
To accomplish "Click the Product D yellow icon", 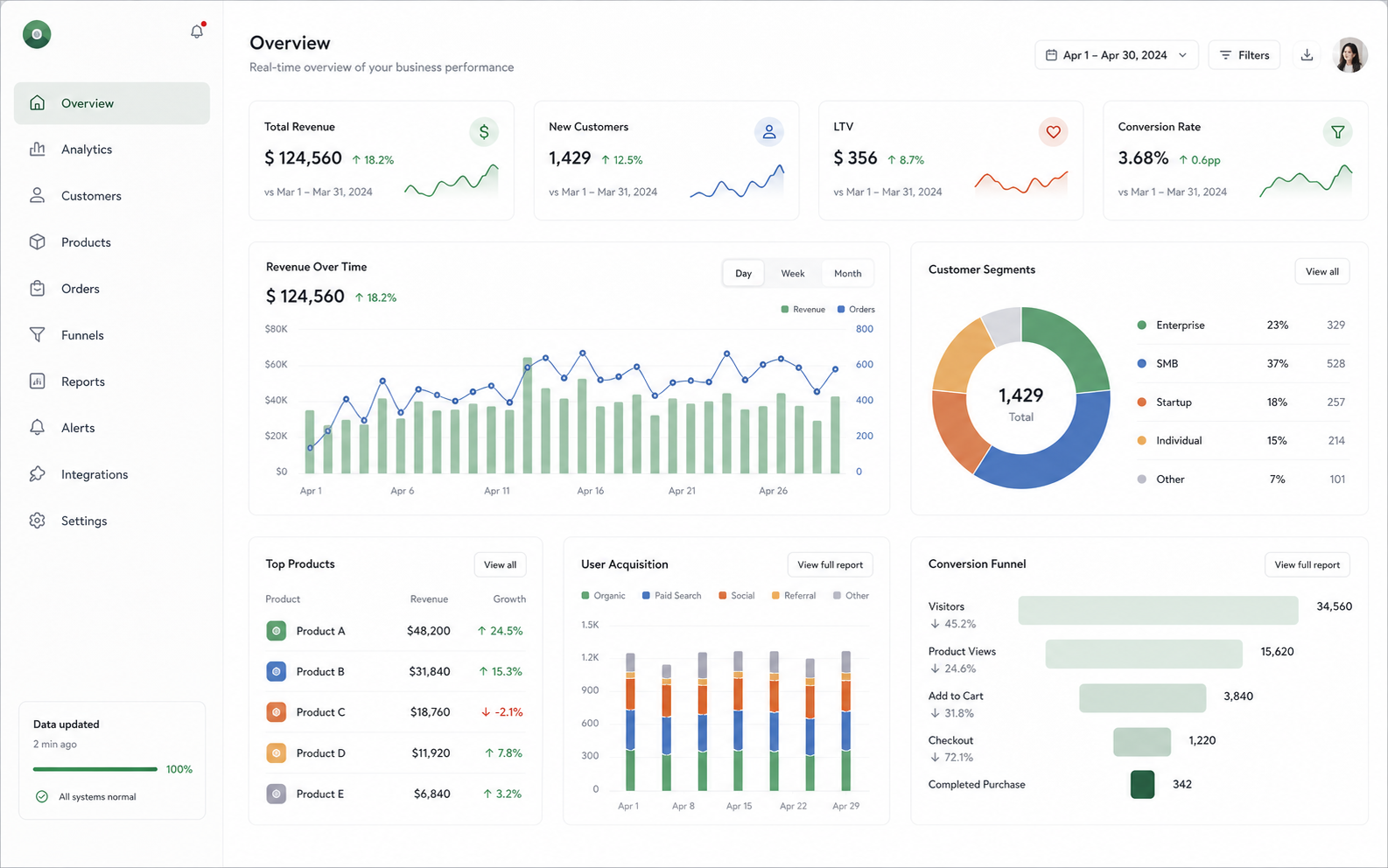I will point(277,753).
